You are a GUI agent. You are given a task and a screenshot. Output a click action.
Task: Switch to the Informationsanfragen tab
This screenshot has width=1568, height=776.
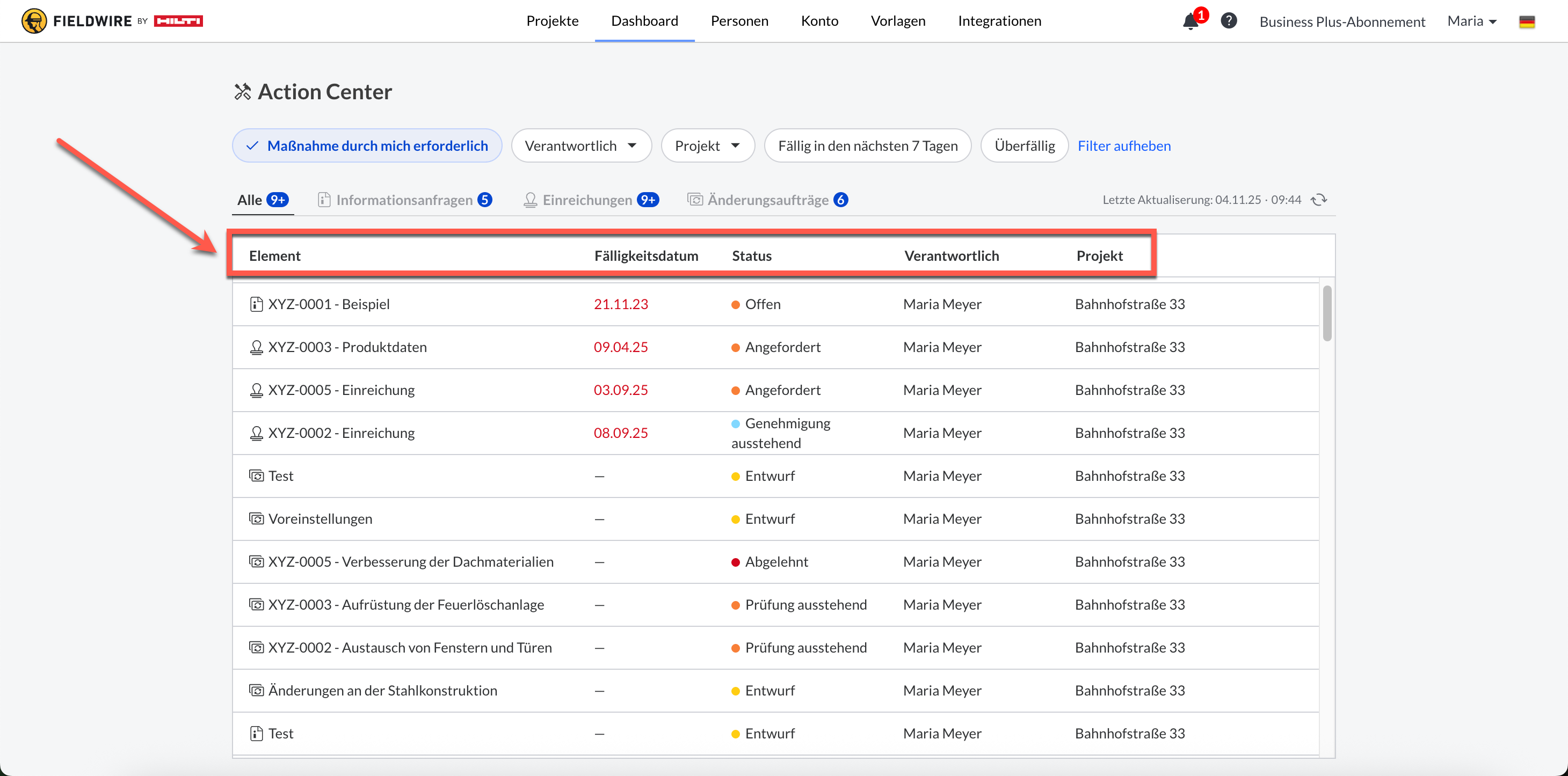coord(404,200)
